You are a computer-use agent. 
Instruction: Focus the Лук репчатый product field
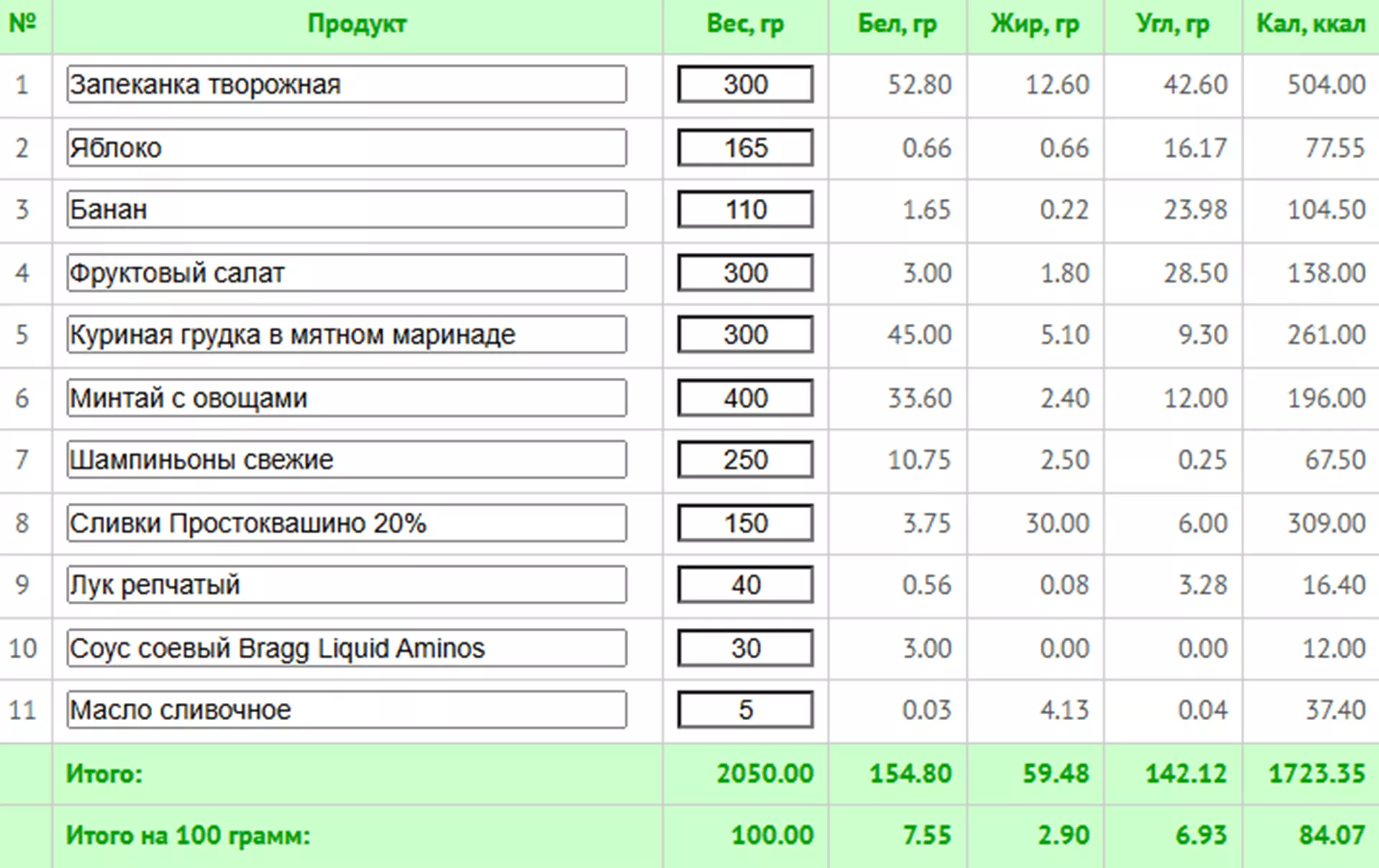pos(346,584)
